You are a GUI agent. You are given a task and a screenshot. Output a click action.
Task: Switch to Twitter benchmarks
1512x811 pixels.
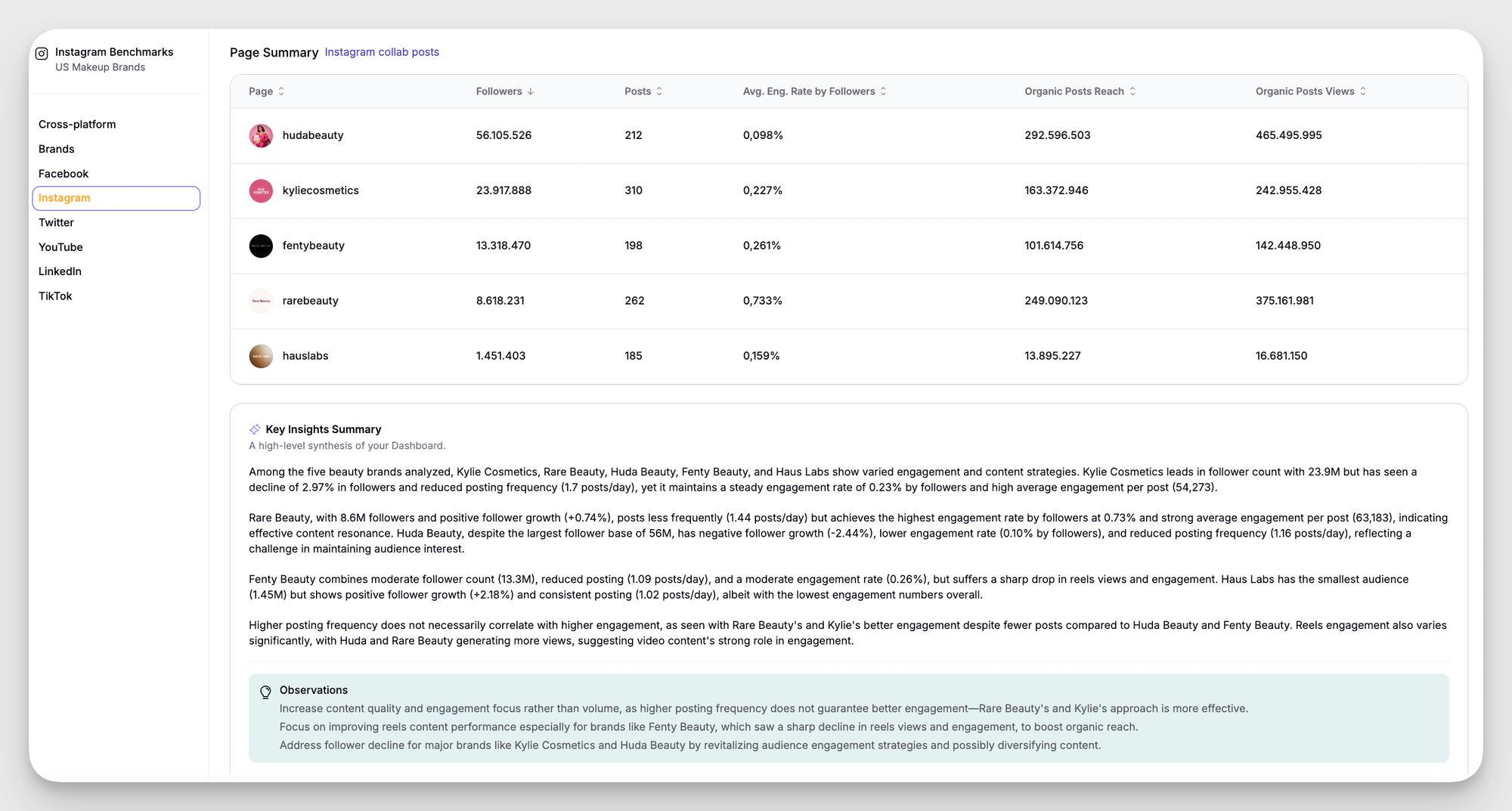(56, 223)
